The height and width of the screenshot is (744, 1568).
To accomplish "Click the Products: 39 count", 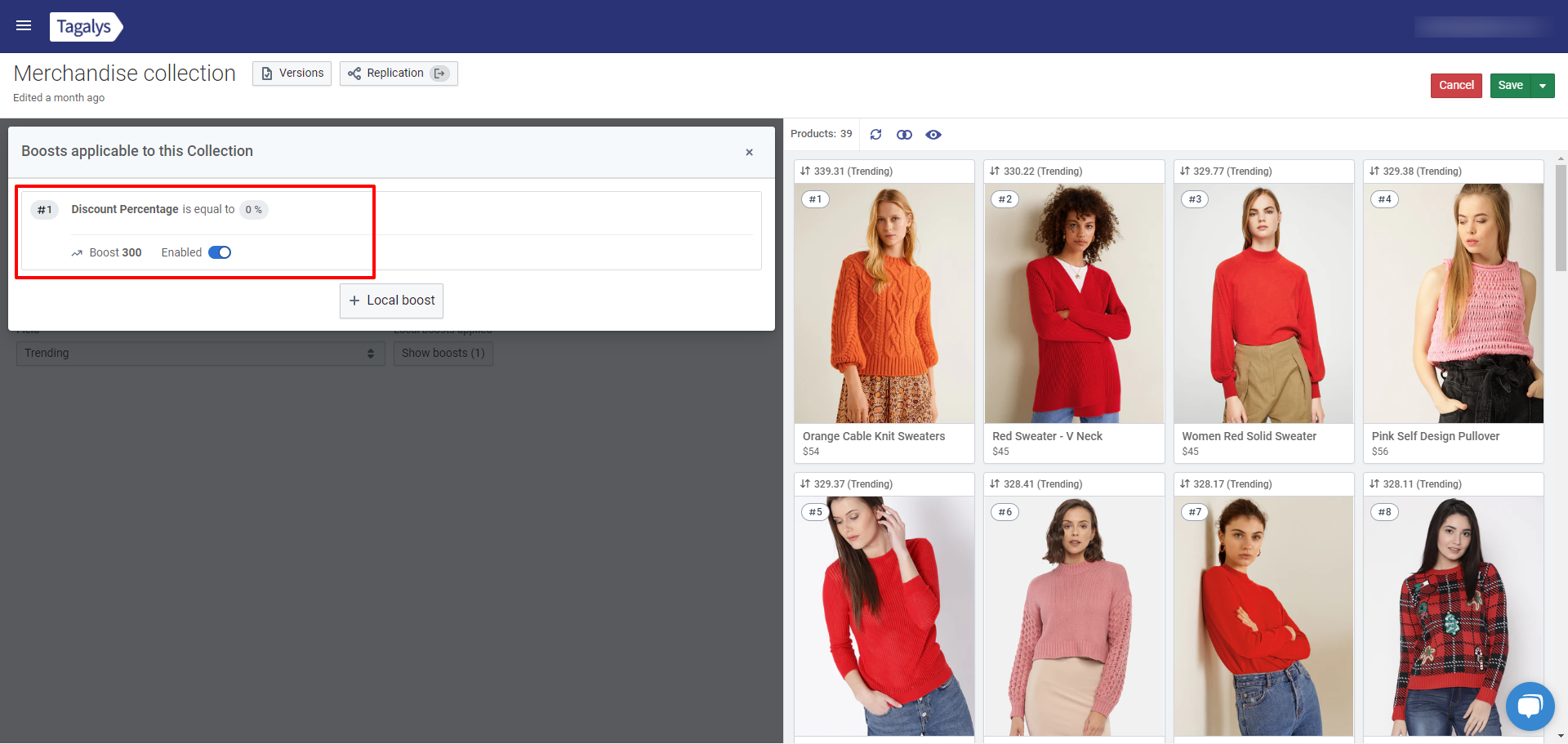I will [821, 134].
